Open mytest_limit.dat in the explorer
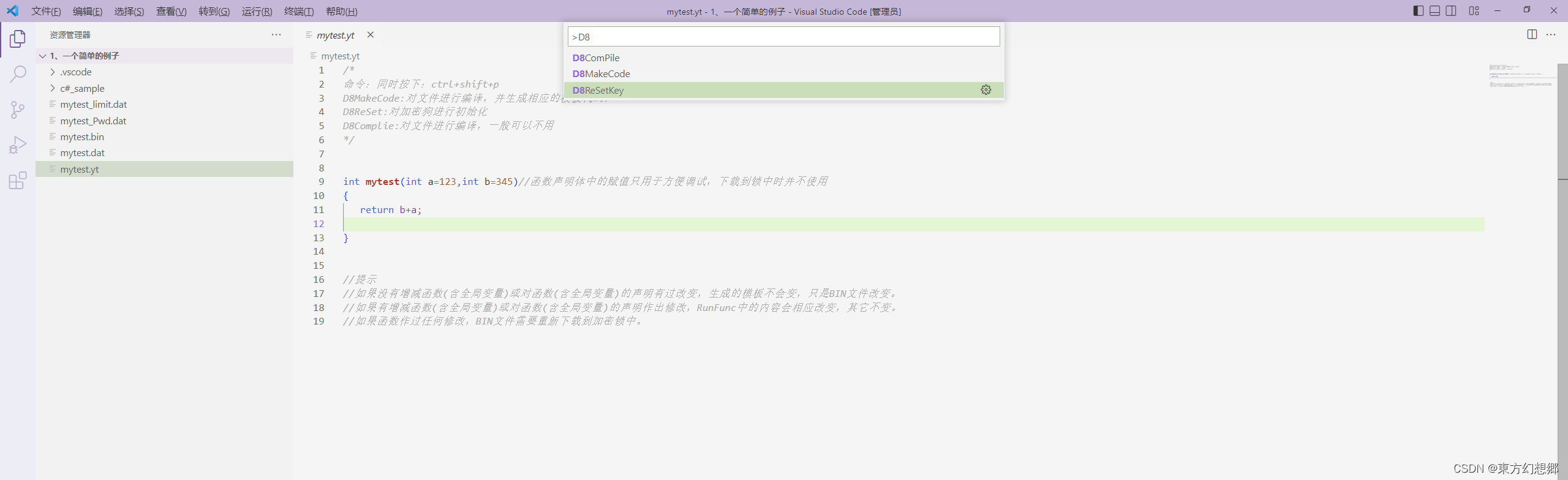 [164, 105]
